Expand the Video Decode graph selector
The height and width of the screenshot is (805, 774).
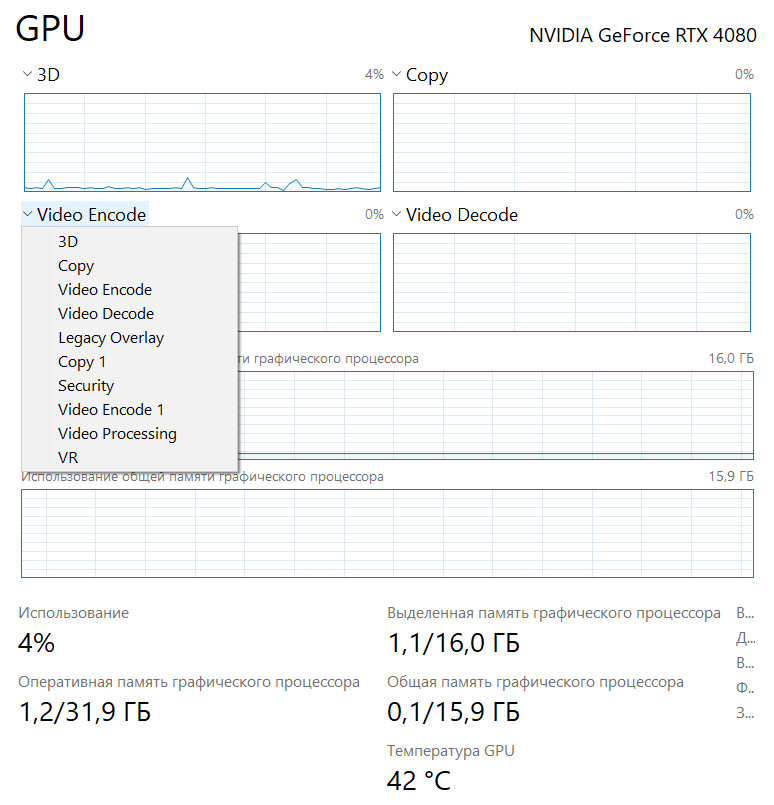(454, 215)
